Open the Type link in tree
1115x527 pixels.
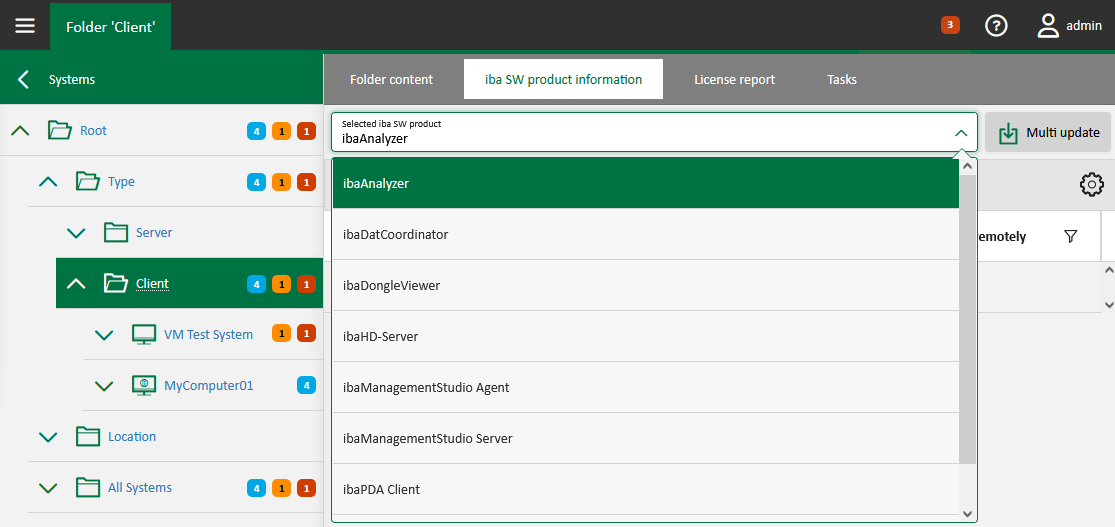(121, 182)
